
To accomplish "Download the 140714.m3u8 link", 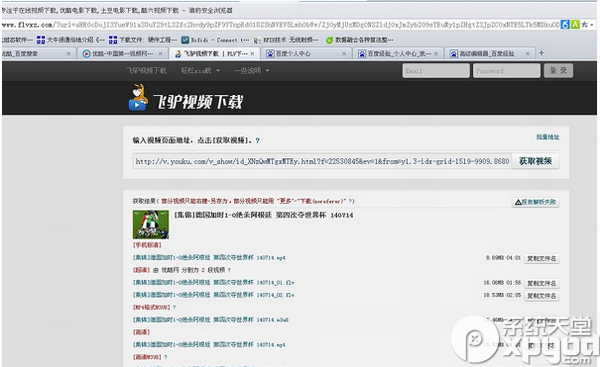I will 210,320.
